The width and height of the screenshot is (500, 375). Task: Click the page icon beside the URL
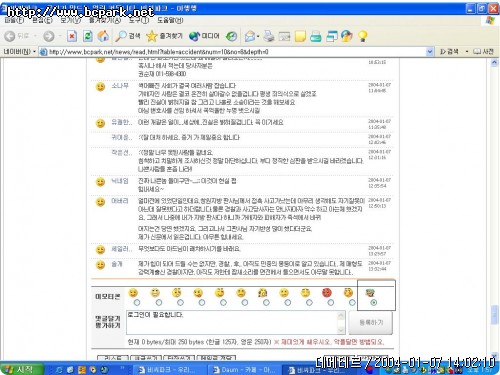pyautogui.click(x=43, y=52)
